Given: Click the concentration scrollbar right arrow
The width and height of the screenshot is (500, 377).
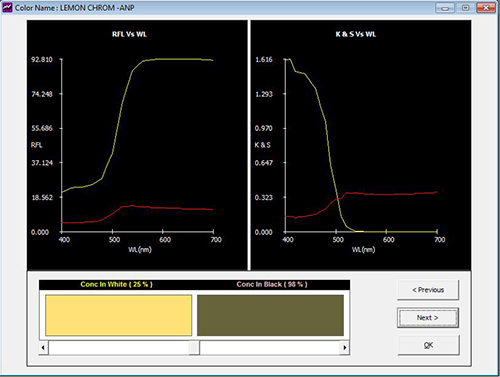Looking at the screenshot, I should [x=345, y=348].
